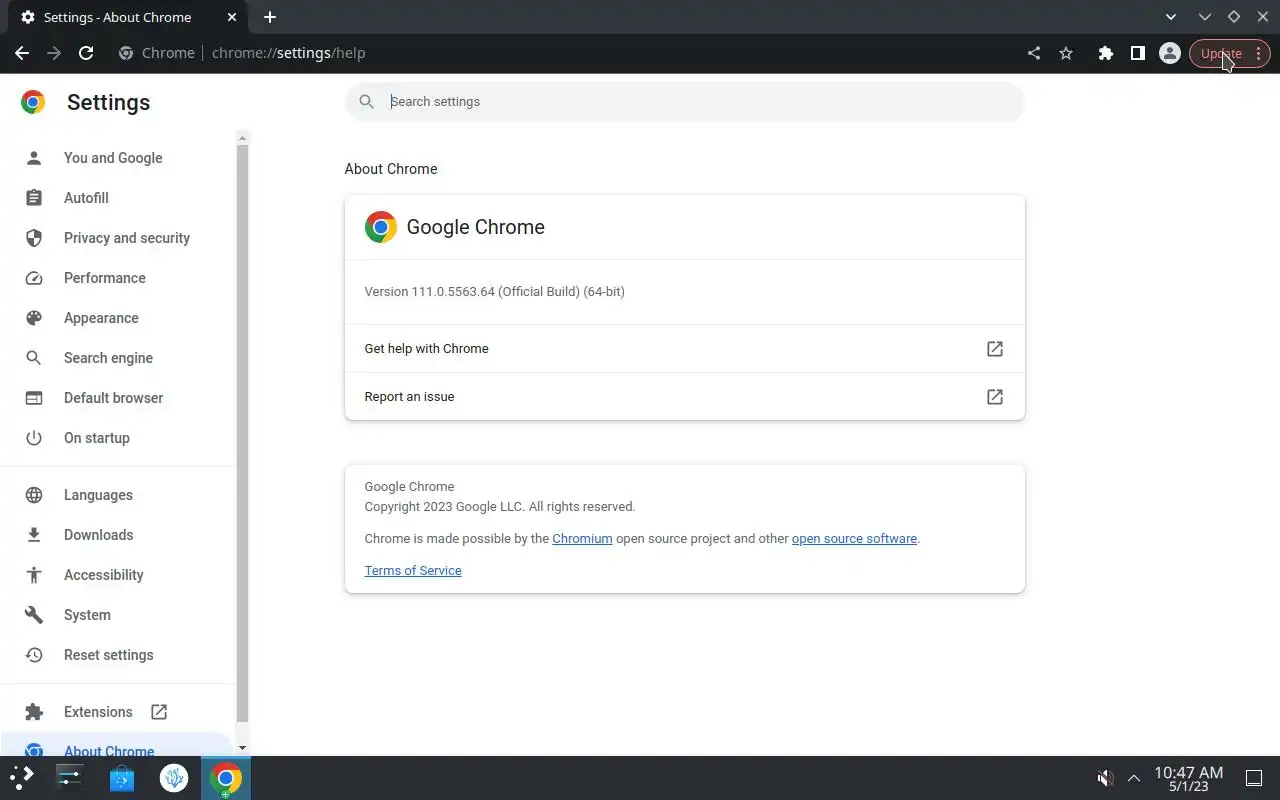Screen dimensions: 1280x800
Task: Go to Languages settings
Action: coord(98,495)
